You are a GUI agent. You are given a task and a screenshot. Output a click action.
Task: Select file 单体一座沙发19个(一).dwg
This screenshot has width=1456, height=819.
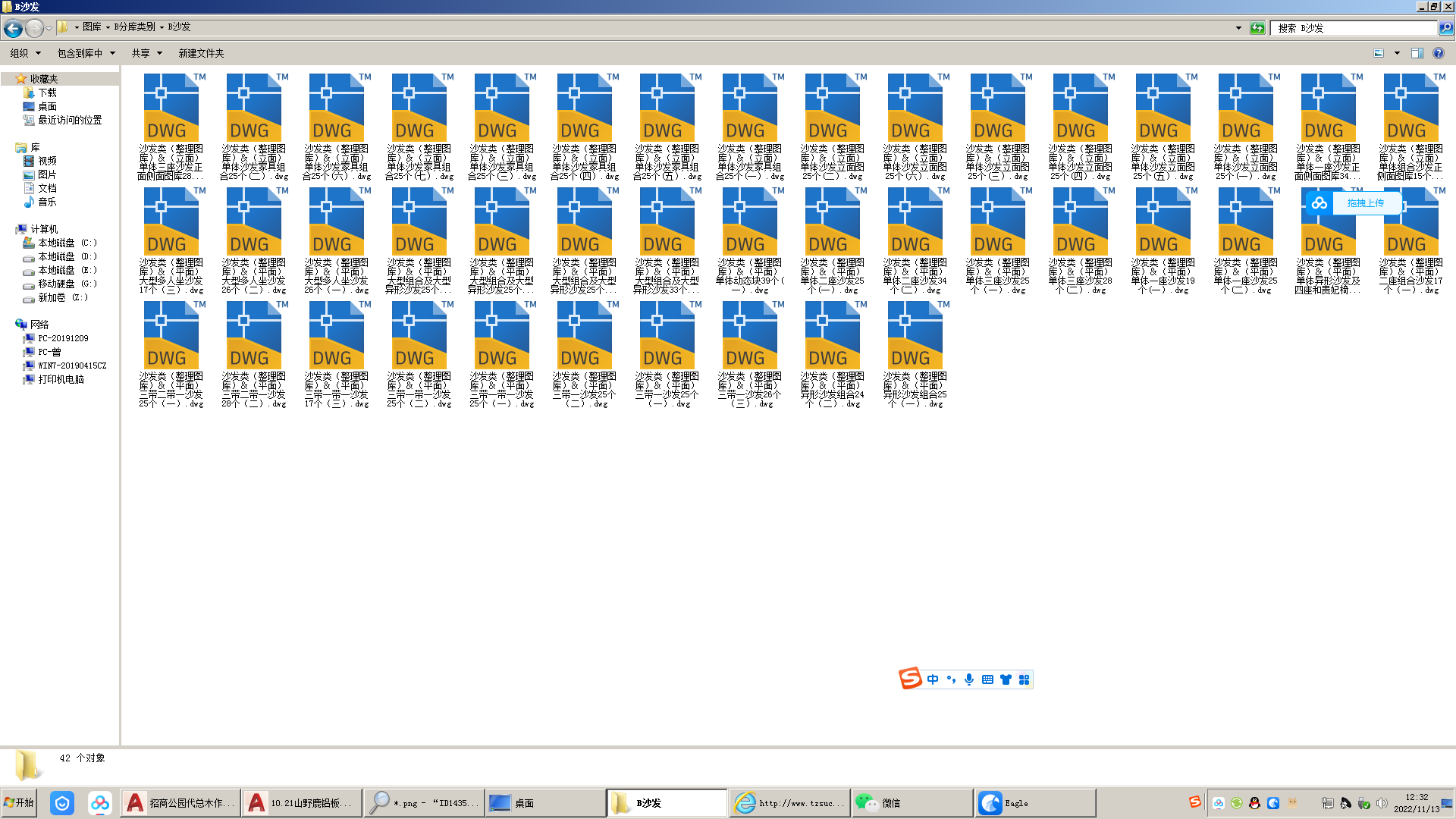1163,241
